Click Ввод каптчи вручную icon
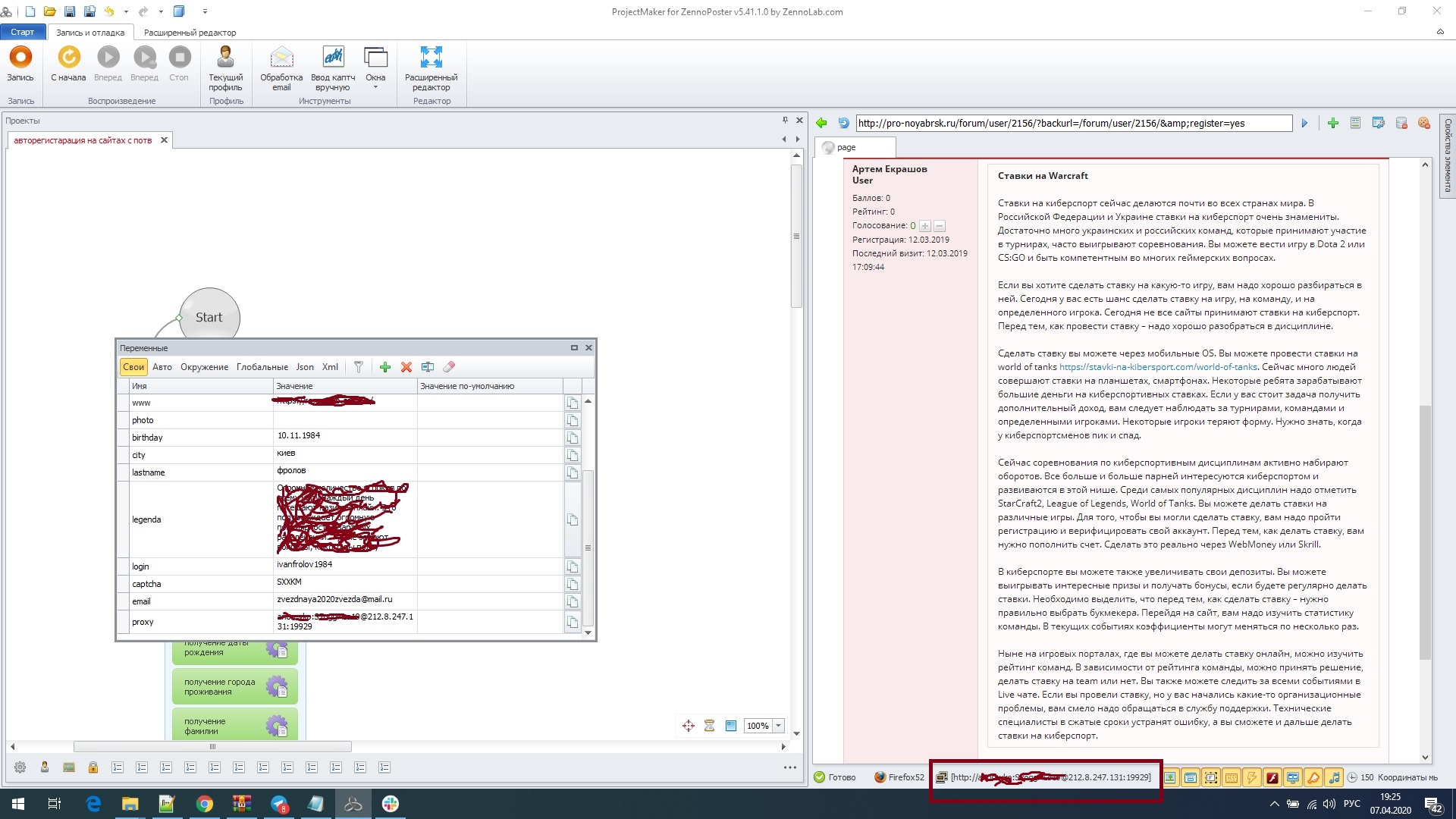 pyautogui.click(x=333, y=58)
